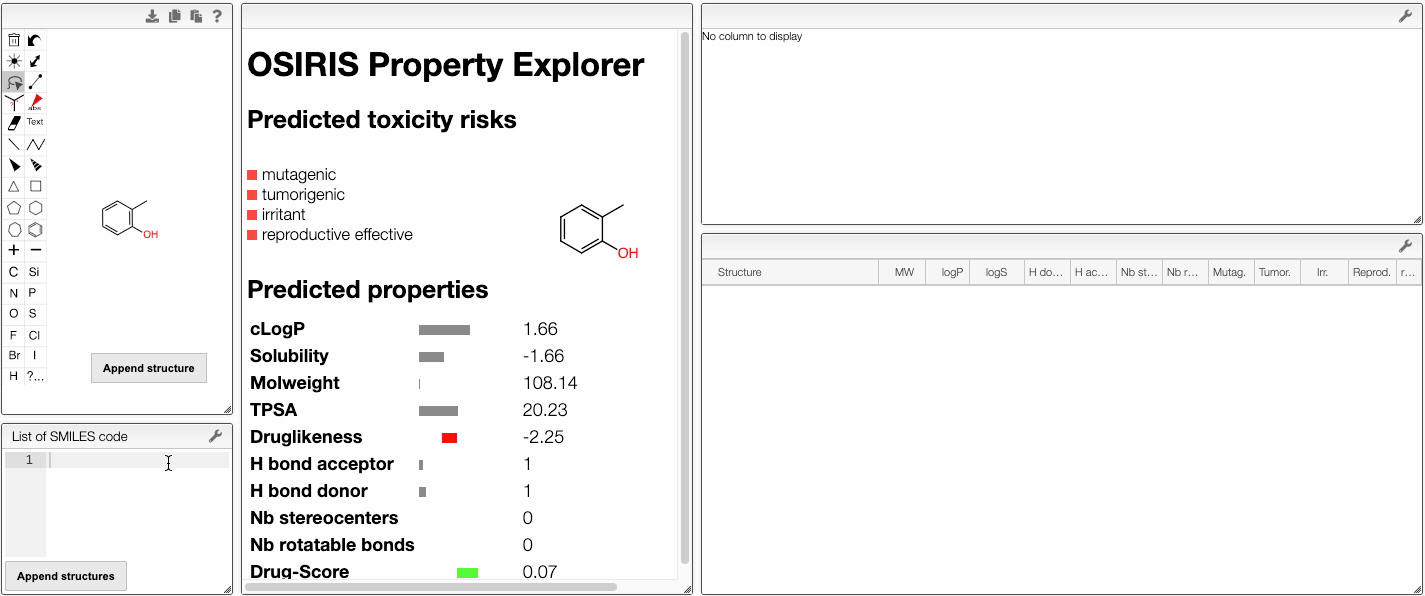The width and height of the screenshot is (1425, 596).
Task: Click the Mutag. column header
Action: pyautogui.click(x=1229, y=272)
